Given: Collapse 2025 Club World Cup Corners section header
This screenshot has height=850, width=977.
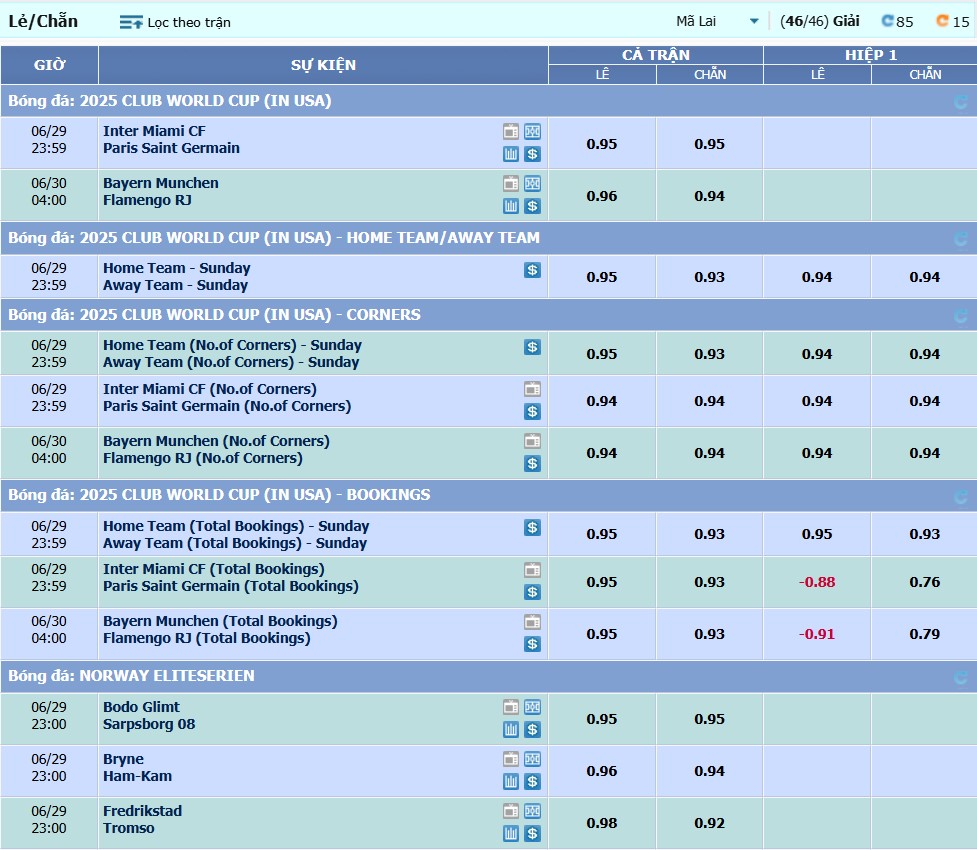Looking at the screenshot, I should click(x=214, y=315).
